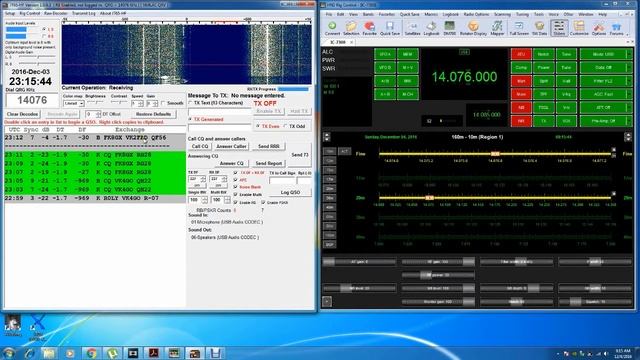The width and height of the screenshot is (640, 360).
Task: Expand the ATT Off dropdown arrow
Action: coord(629,108)
